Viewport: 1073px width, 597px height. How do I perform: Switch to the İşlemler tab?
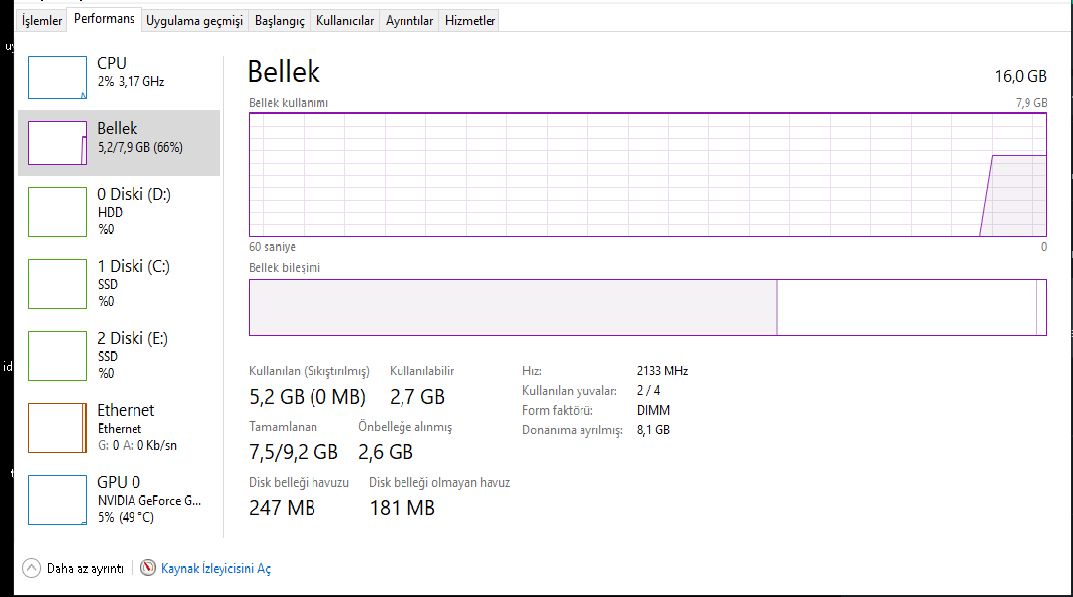point(42,21)
